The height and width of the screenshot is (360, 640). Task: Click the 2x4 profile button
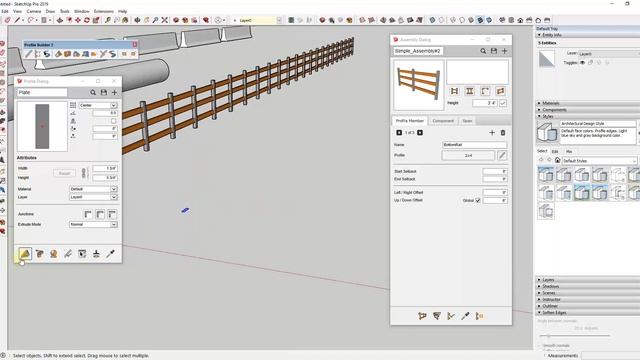click(x=468, y=156)
